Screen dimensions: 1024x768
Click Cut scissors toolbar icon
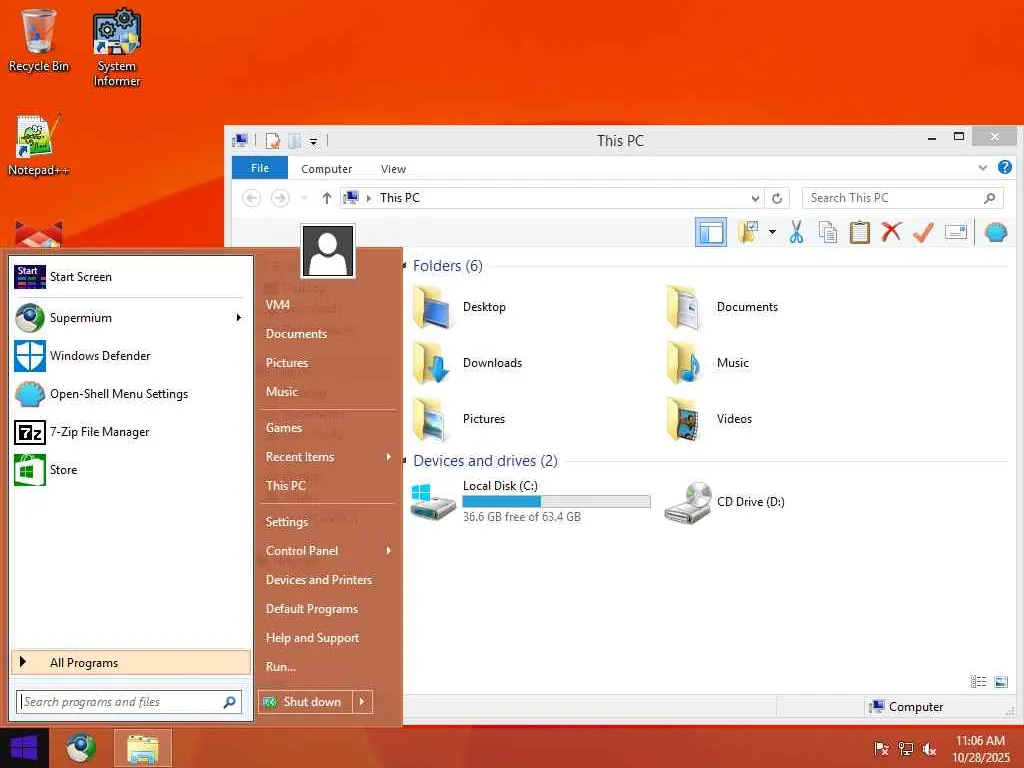point(796,232)
